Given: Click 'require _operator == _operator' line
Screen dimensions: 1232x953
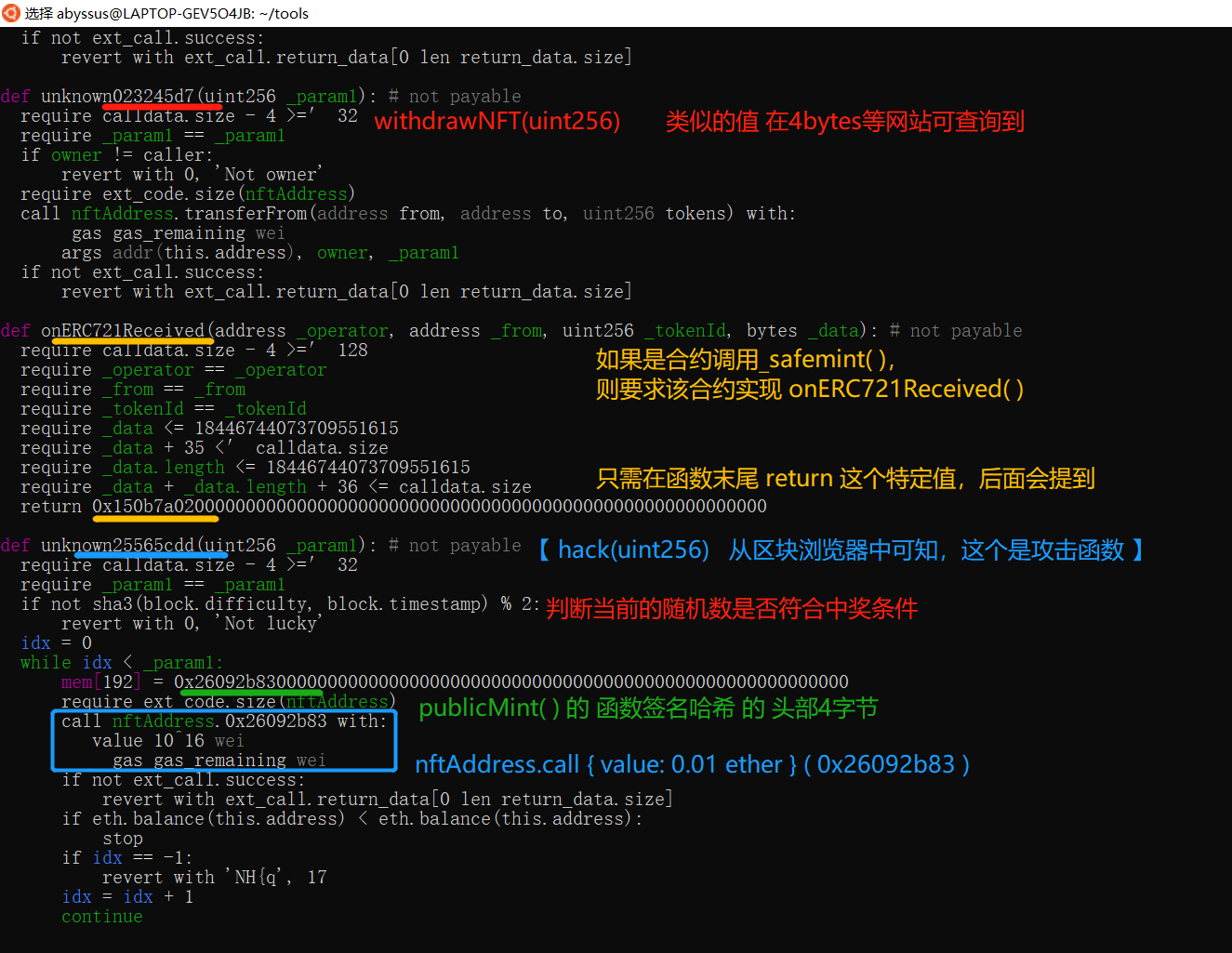Looking at the screenshot, I should (x=174, y=370).
